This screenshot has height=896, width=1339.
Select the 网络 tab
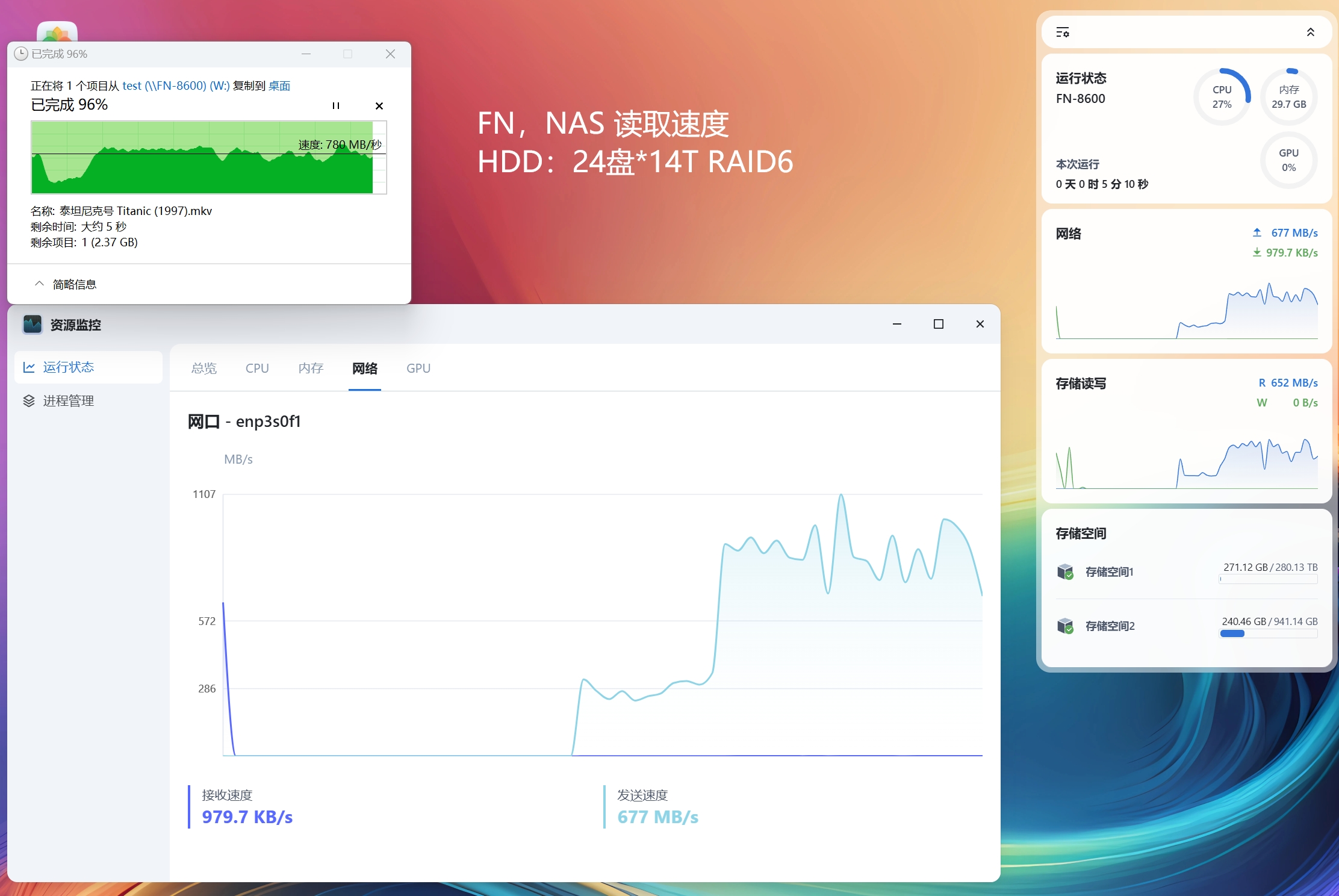click(x=365, y=369)
